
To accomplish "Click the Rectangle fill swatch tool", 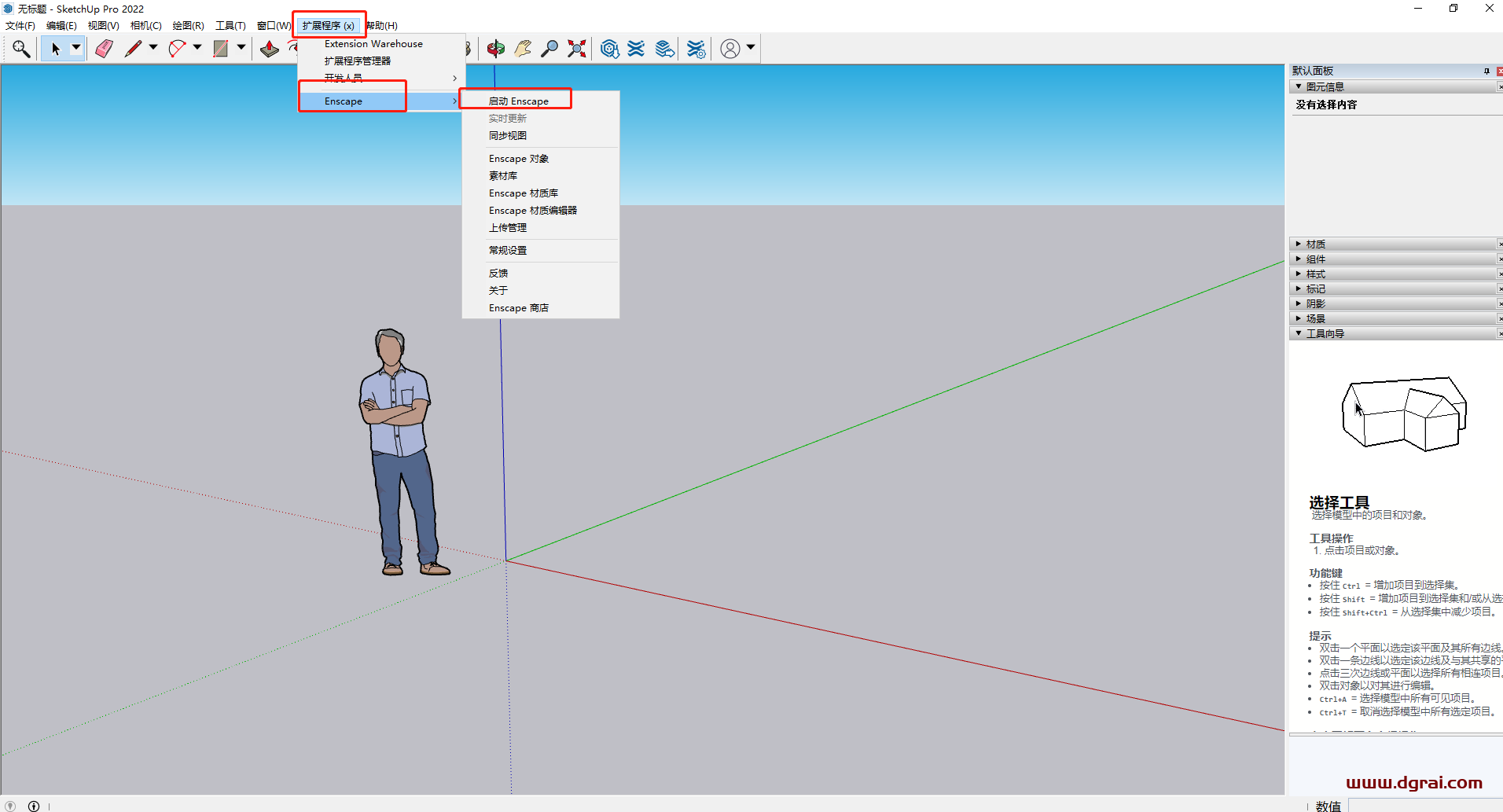I will point(221,48).
